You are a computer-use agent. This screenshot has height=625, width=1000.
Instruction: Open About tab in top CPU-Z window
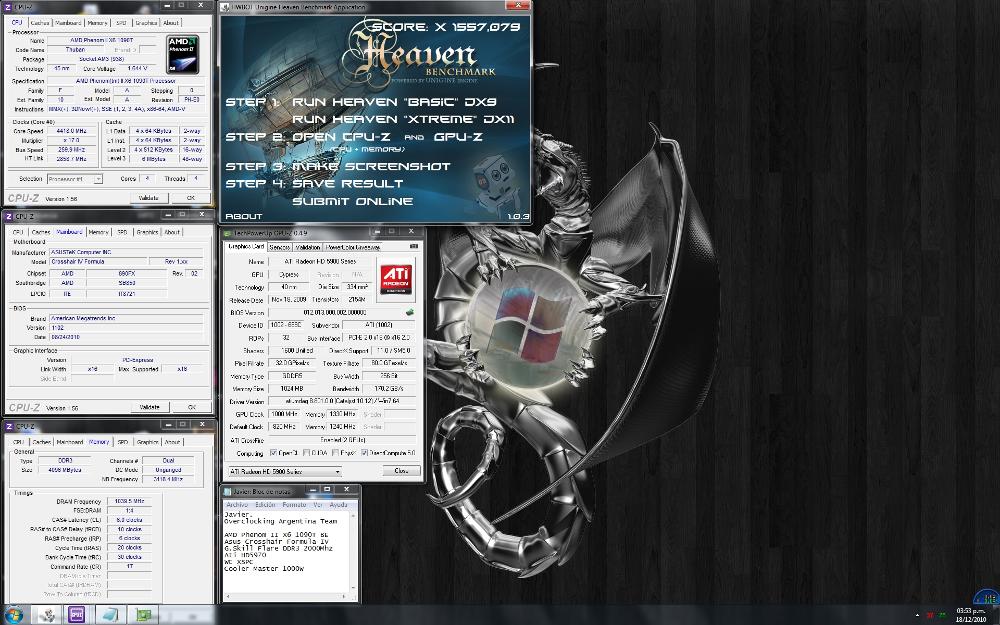171,22
